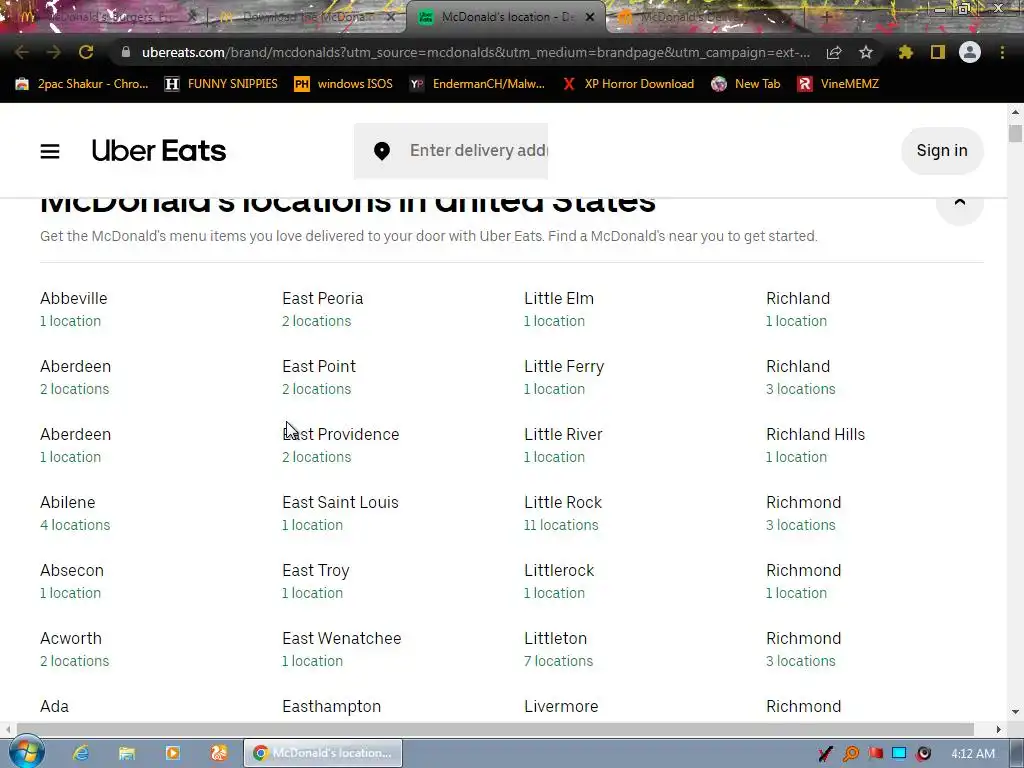The height and width of the screenshot is (768, 1024).
Task: Open the Chrome profile avatar
Action: [970, 52]
